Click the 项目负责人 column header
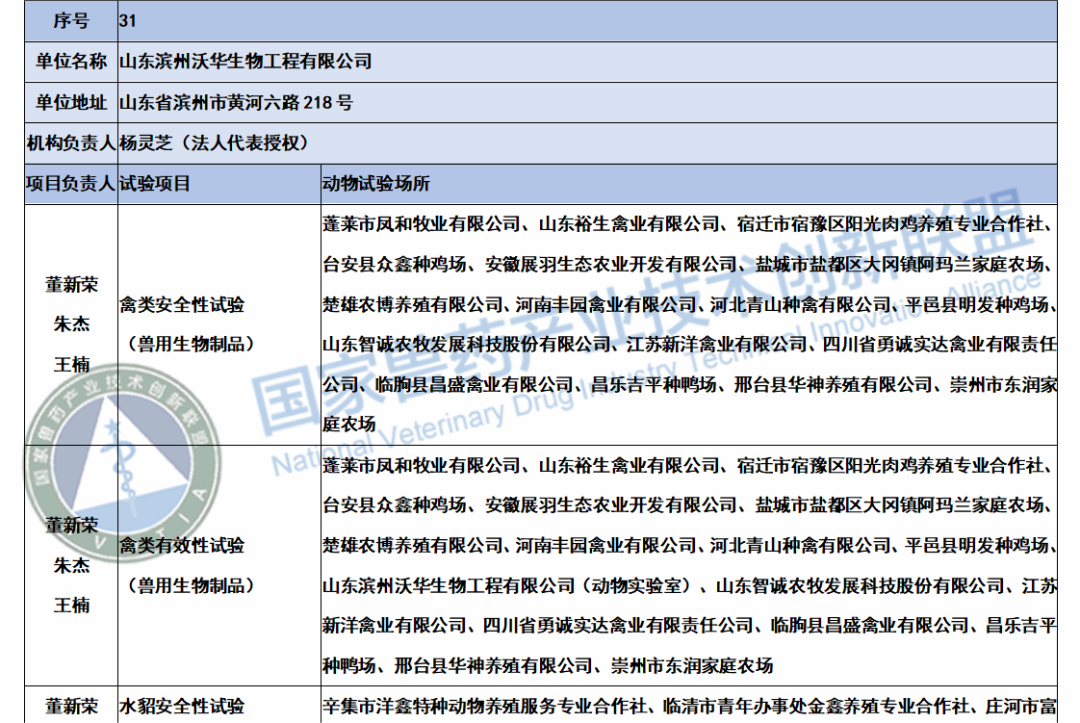The width and height of the screenshot is (1080, 723). click(x=71, y=184)
